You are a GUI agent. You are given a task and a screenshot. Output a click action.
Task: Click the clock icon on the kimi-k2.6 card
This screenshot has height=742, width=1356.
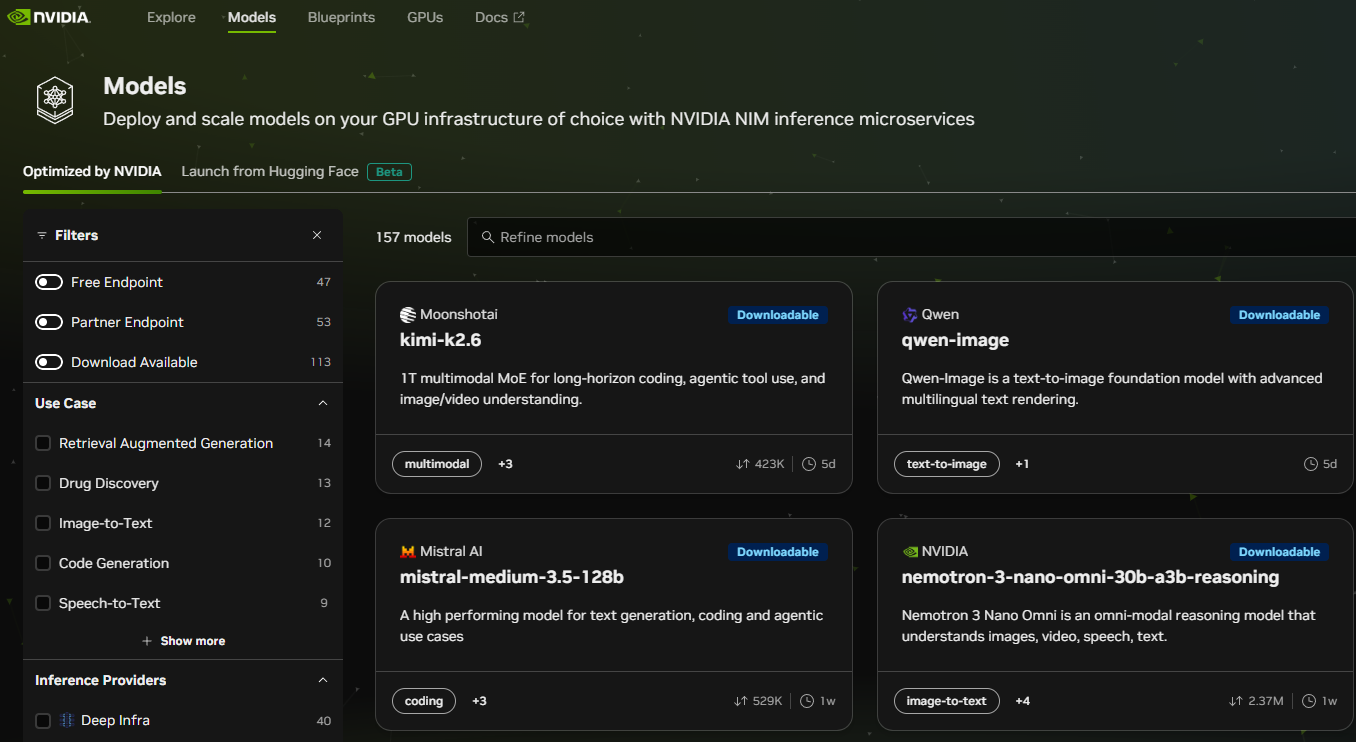point(809,464)
